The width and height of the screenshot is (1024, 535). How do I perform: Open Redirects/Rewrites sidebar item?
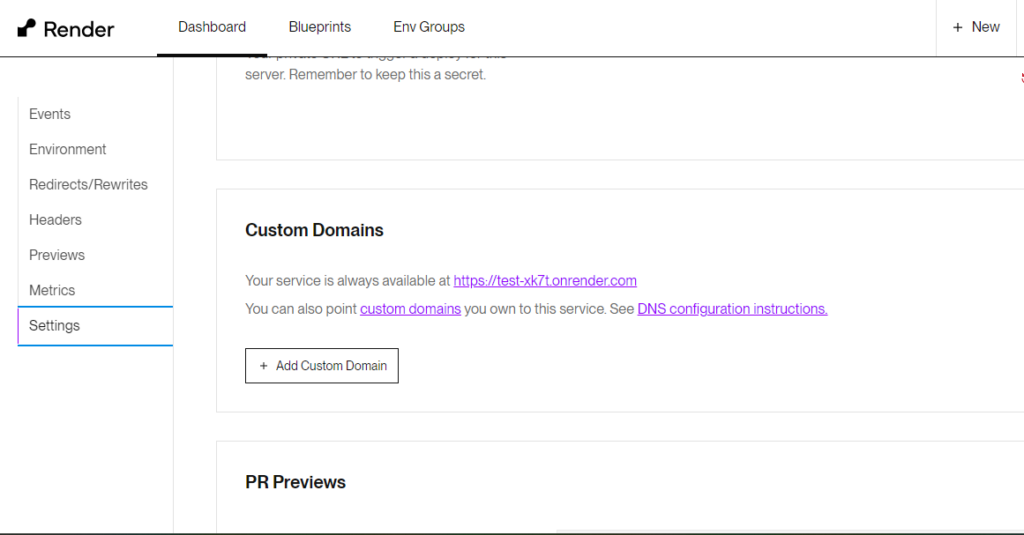point(88,184)
